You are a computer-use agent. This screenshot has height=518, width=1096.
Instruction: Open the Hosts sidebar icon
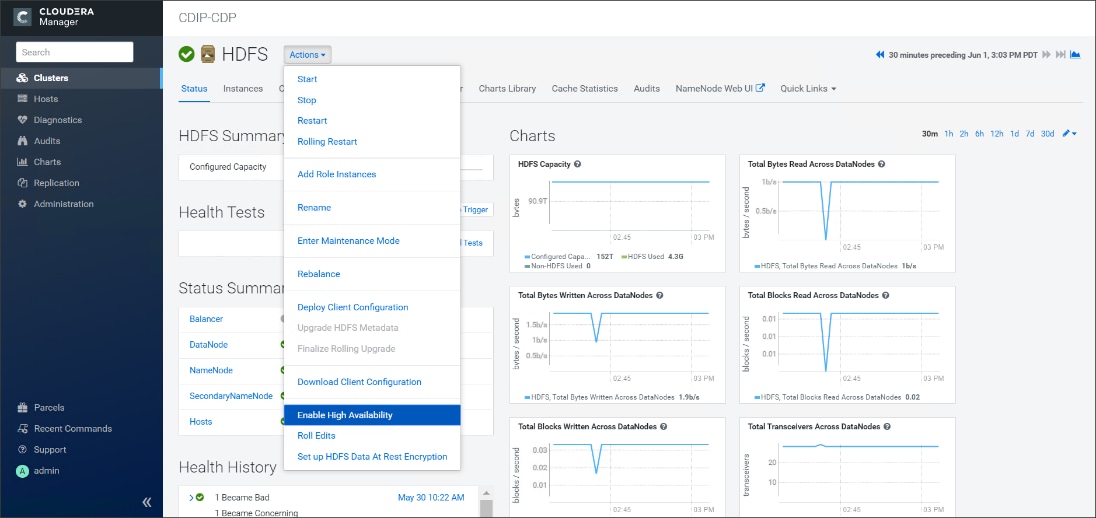22,99
